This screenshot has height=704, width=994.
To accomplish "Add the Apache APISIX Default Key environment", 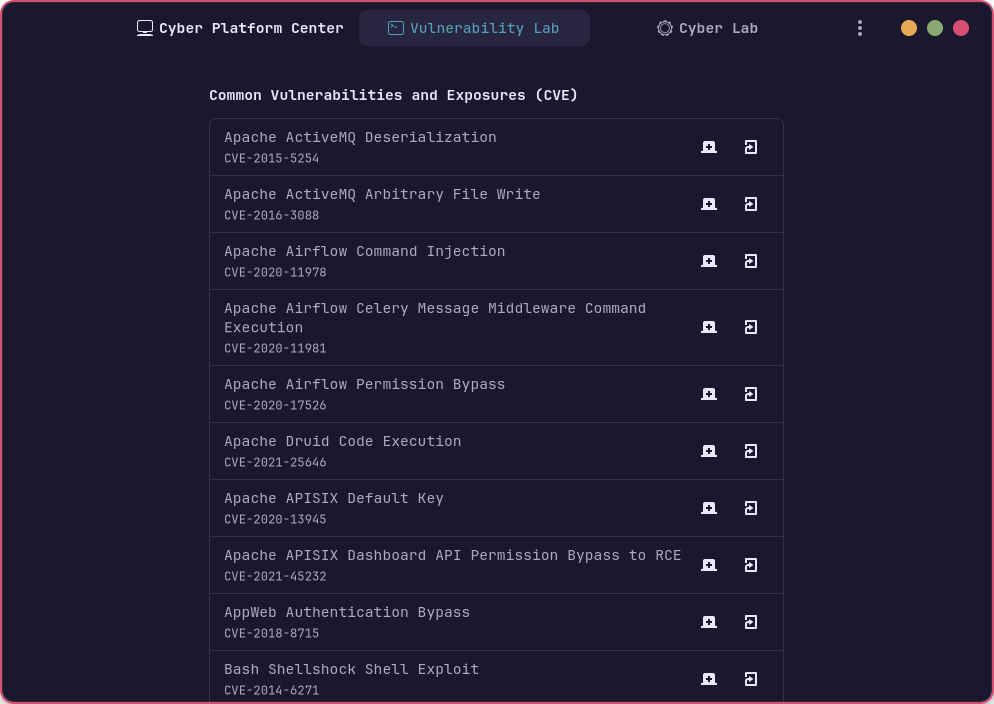I will (x=709, y=508).
